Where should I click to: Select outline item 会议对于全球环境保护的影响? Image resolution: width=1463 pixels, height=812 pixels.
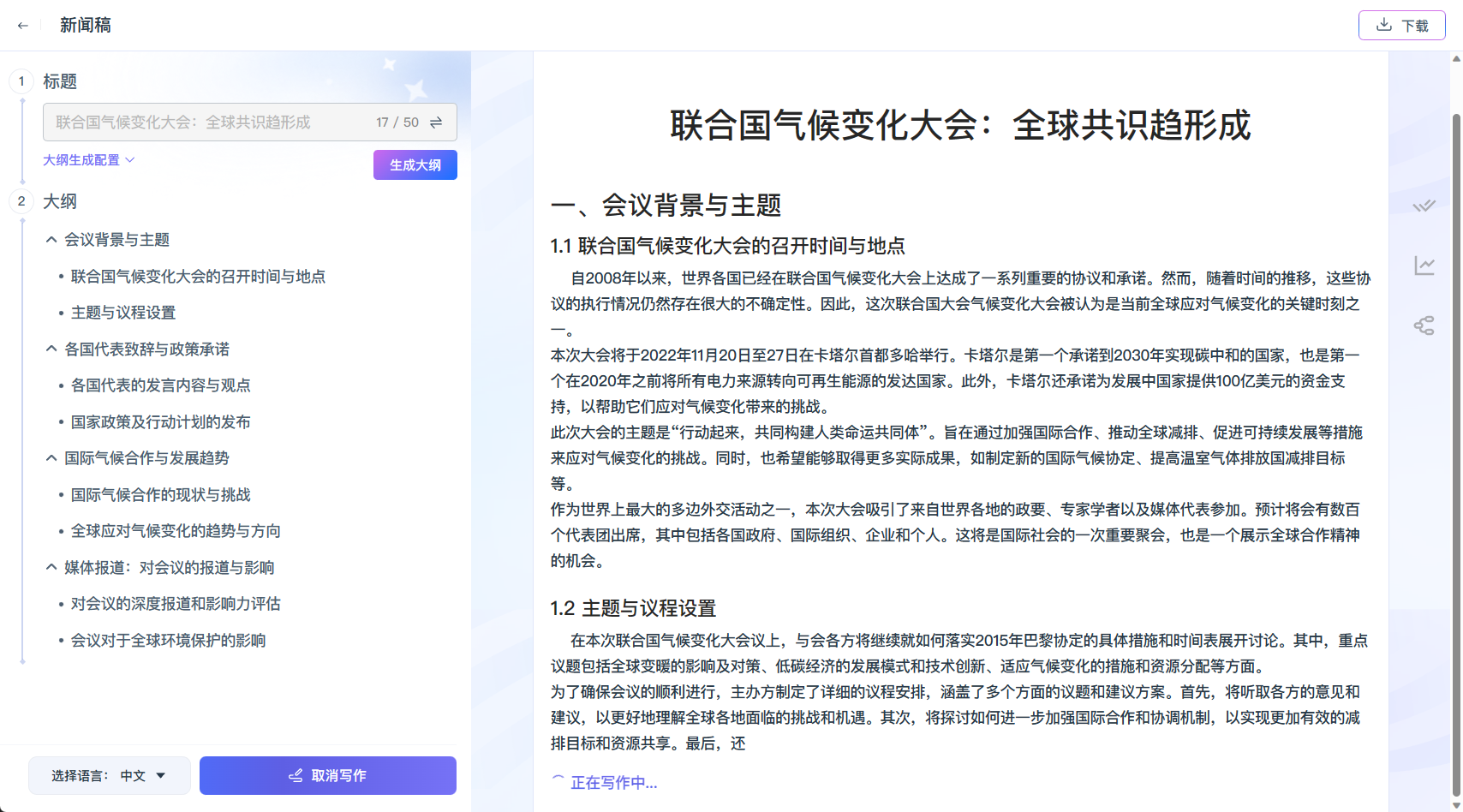coord(168,640)
